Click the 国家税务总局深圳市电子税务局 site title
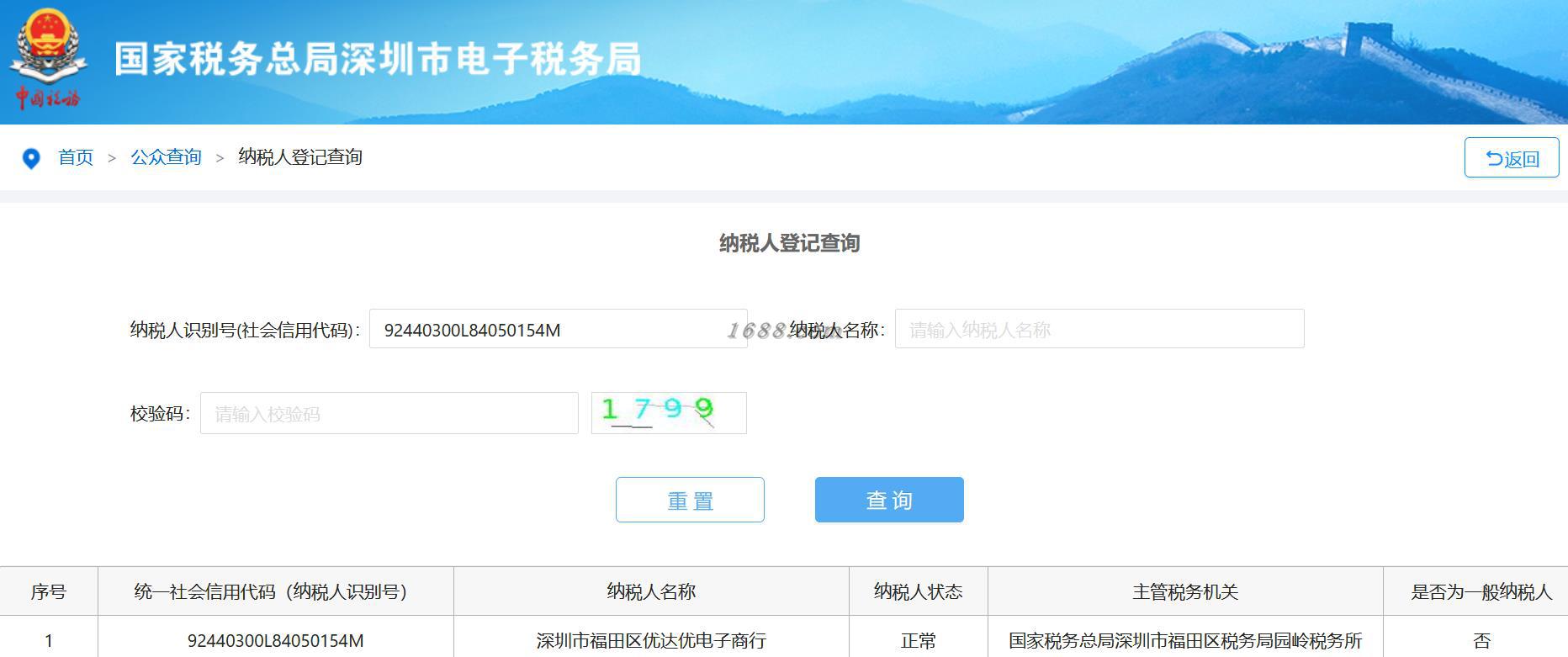The width and height of the screenshot is (1568, 657). 378,59
